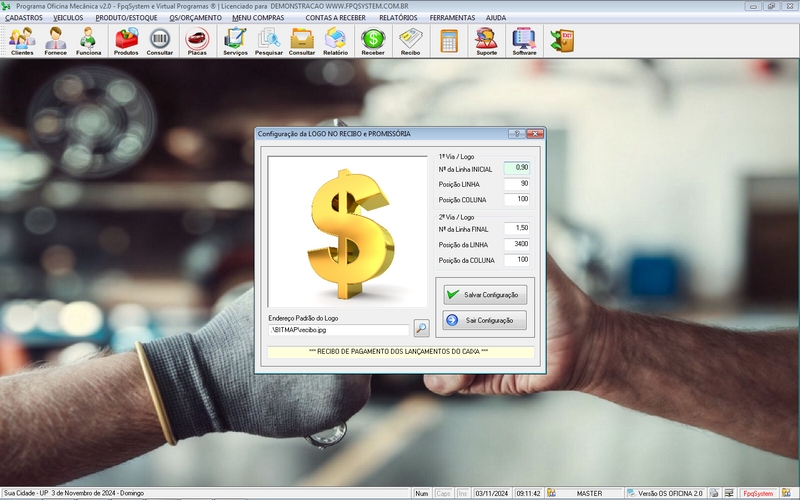Image resolution: width=800 pixels, height=500 pixels.
Task: Click the Suporte toolbar icon
Action: [x=487, y=41]
